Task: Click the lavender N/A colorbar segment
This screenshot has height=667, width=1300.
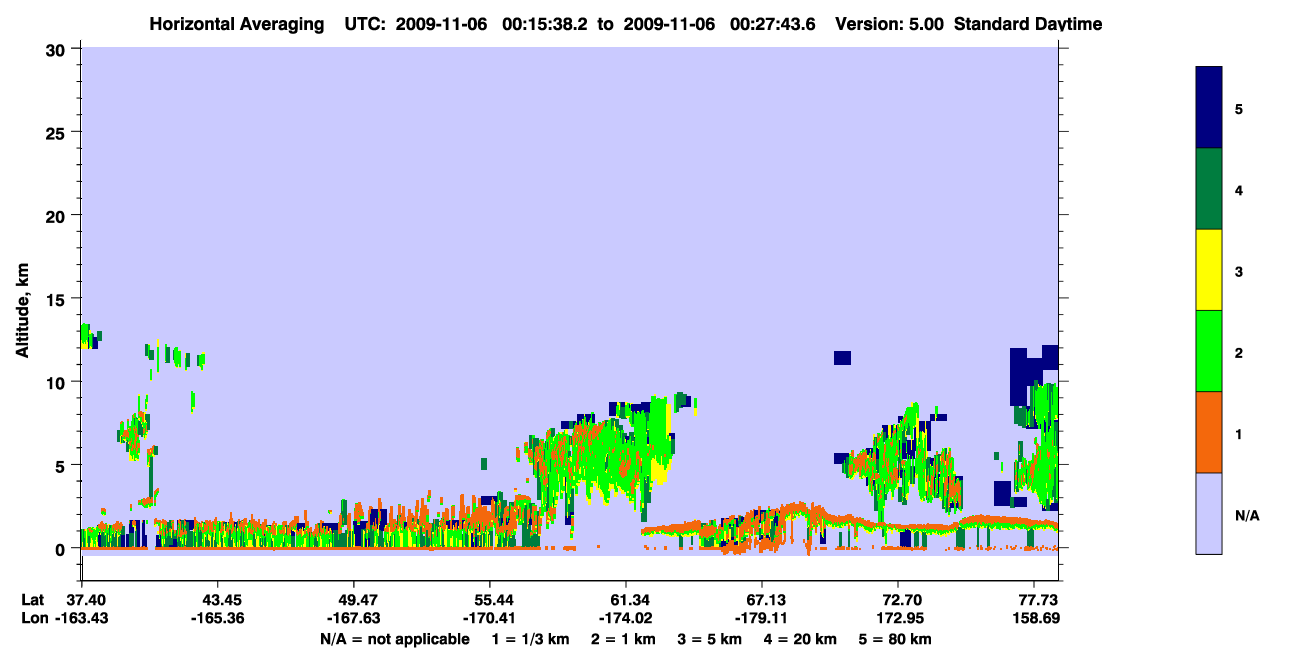Action: [x=1209, y=513]
